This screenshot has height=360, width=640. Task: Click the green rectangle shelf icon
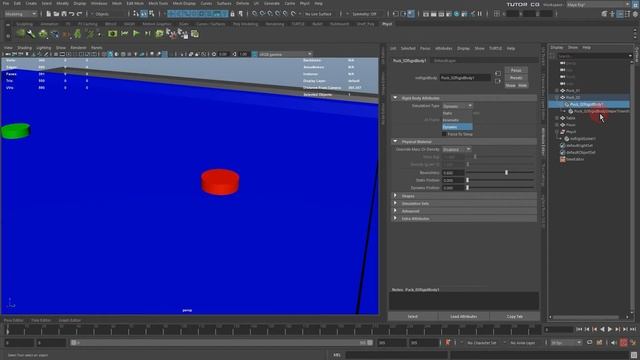pos(113,34)
